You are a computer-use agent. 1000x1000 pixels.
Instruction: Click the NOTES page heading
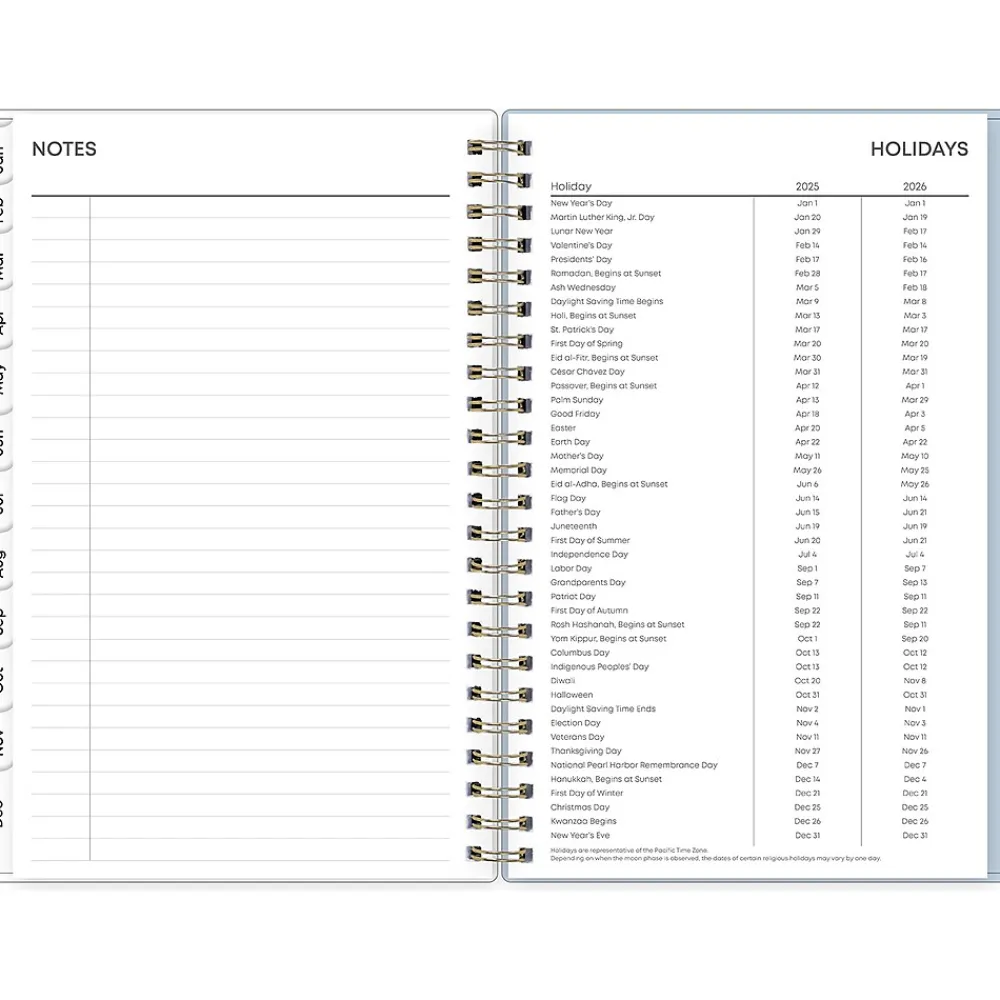(64, 149)
